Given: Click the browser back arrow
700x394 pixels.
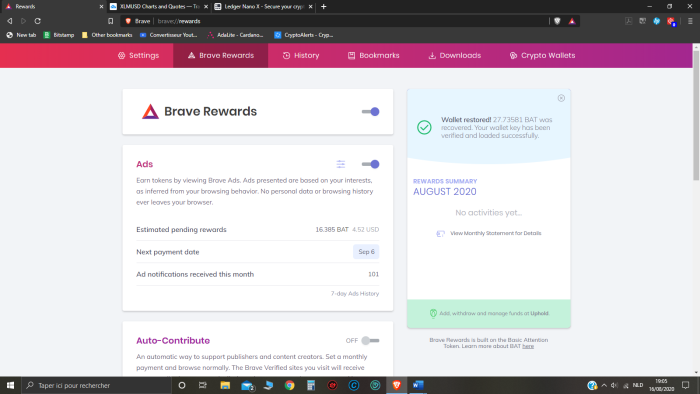Looking at the screenshot, I should click(10, 21).
